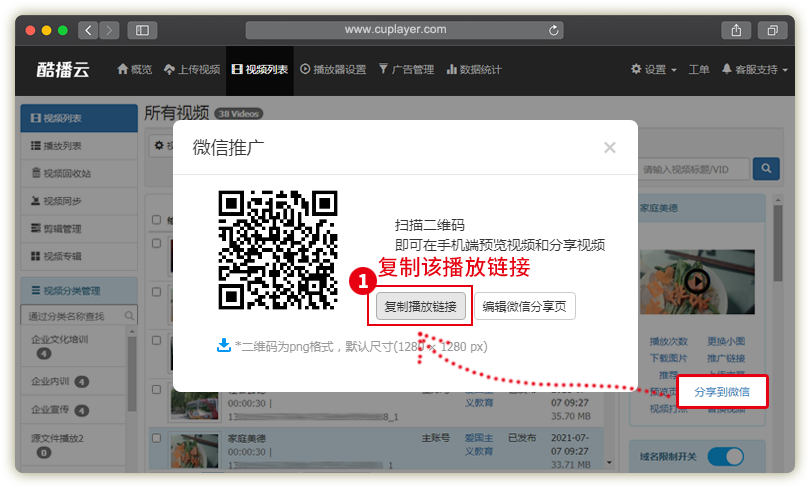Image resolution: width=810 pixels, height=488 pixels.
Task: Open 视频专辑 in the sidebar
Action: [79, 256]
